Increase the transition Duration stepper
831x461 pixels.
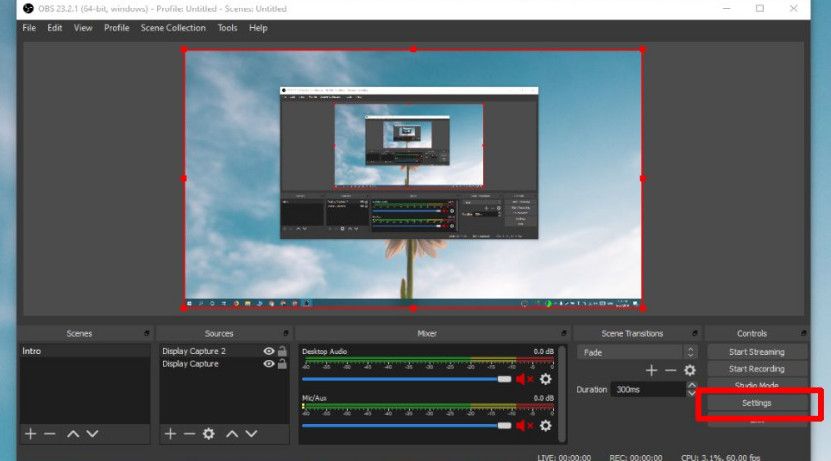point(690,385)
